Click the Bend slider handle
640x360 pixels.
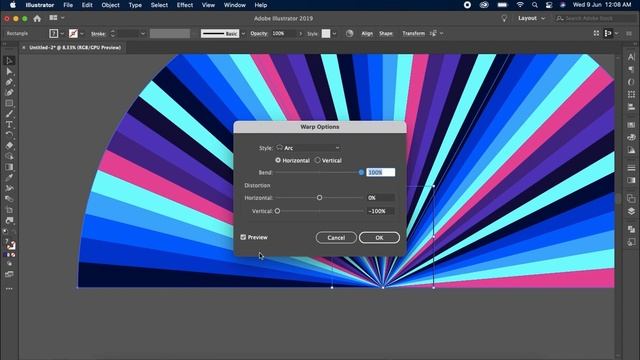click(x=361, y=172)
